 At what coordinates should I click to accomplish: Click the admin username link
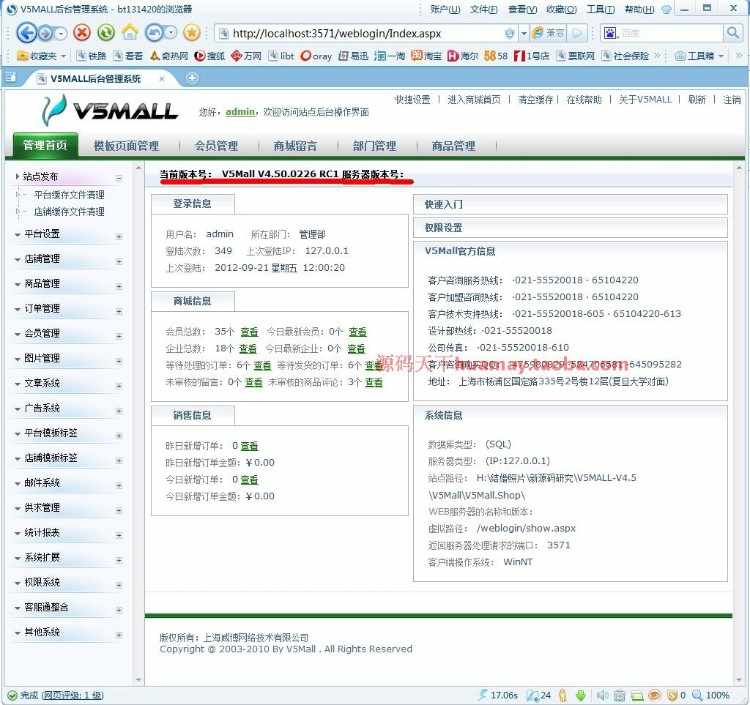[x=240, y=112]
